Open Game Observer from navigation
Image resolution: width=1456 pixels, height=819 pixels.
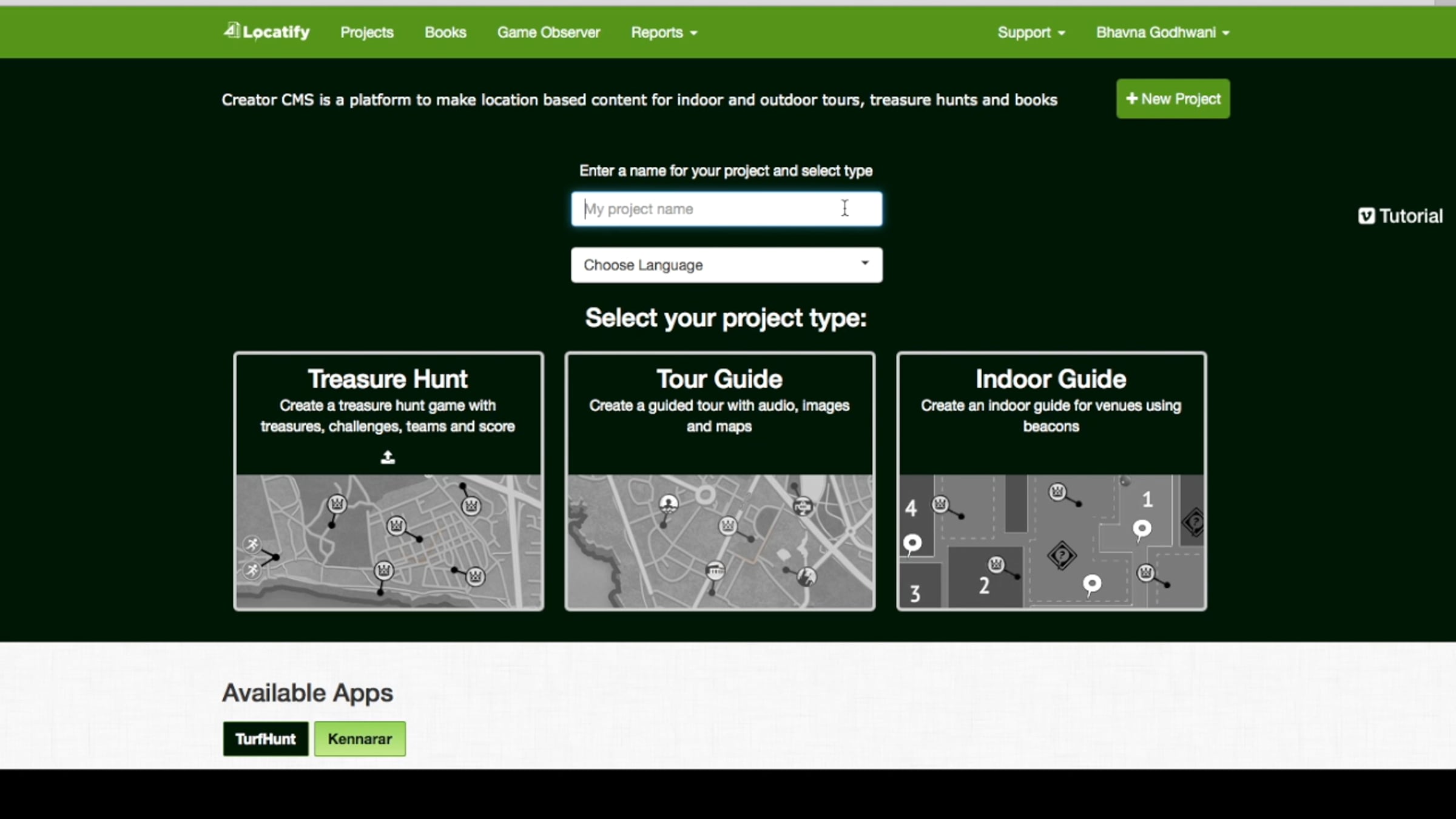(548, 32)
